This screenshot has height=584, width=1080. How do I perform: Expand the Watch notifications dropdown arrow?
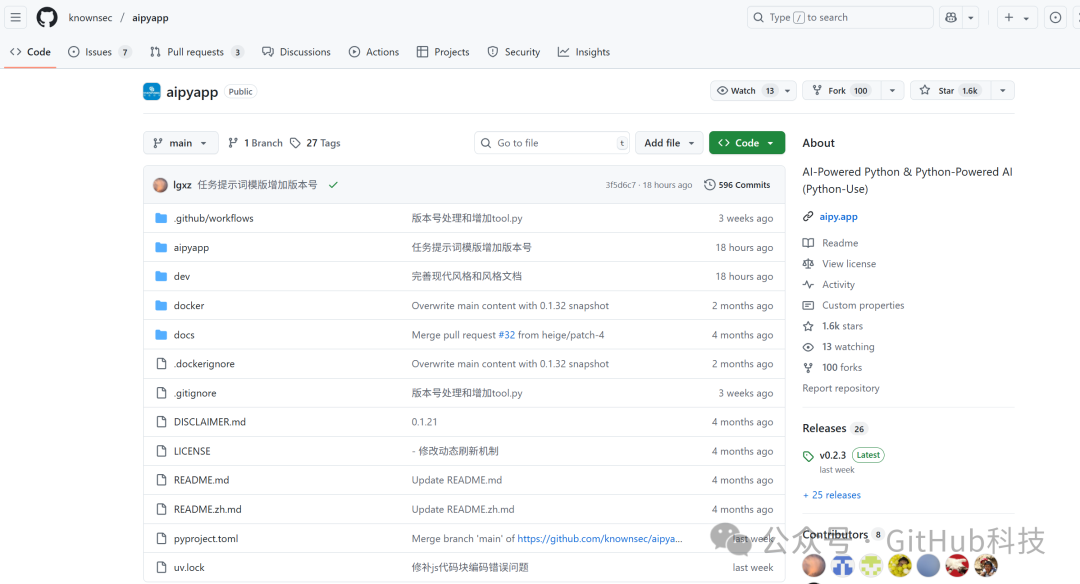coord(788,91)
